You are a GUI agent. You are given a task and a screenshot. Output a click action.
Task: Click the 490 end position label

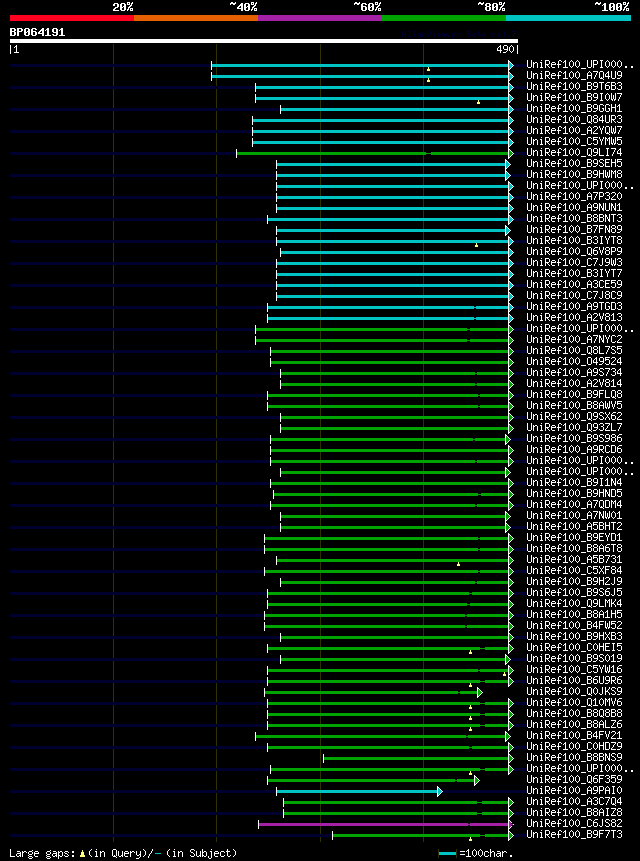(506, 49)
